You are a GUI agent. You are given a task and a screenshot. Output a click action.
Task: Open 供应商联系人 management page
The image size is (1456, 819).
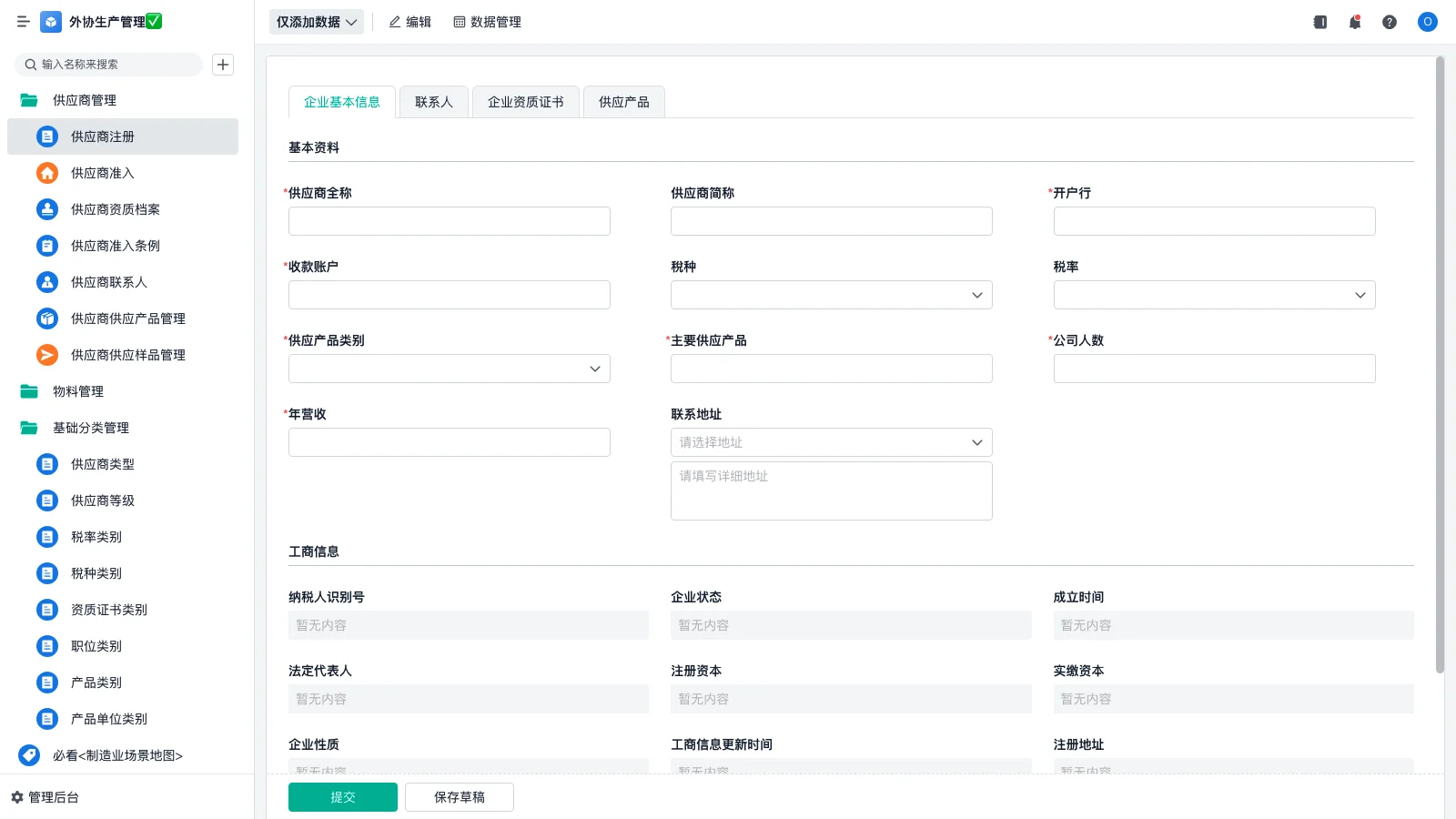point(109,282)
